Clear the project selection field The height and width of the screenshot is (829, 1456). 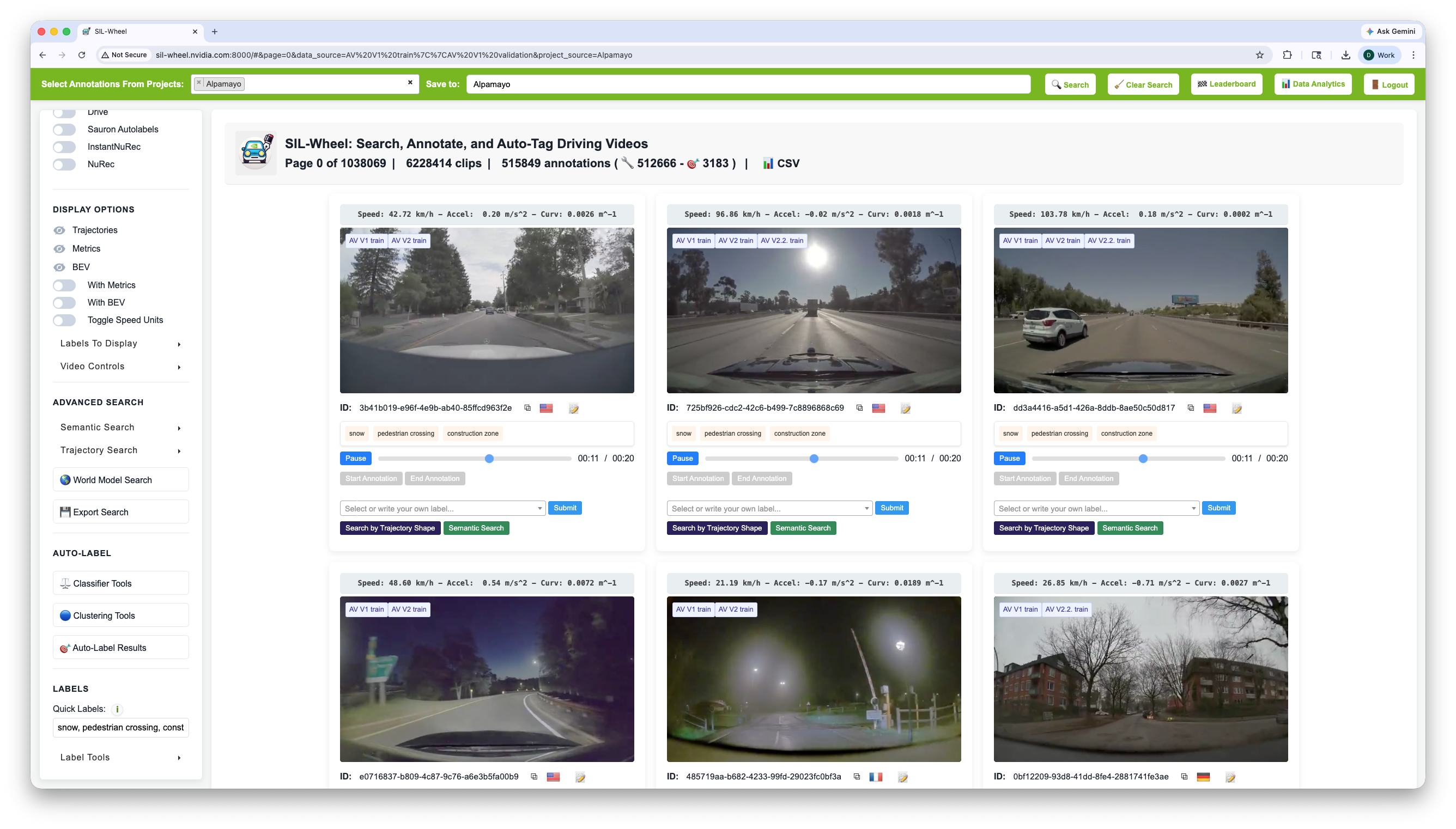[410, 83]
